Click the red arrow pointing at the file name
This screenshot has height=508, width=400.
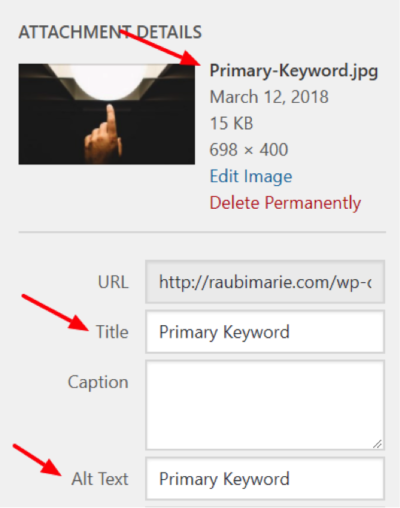coord(160,48)
